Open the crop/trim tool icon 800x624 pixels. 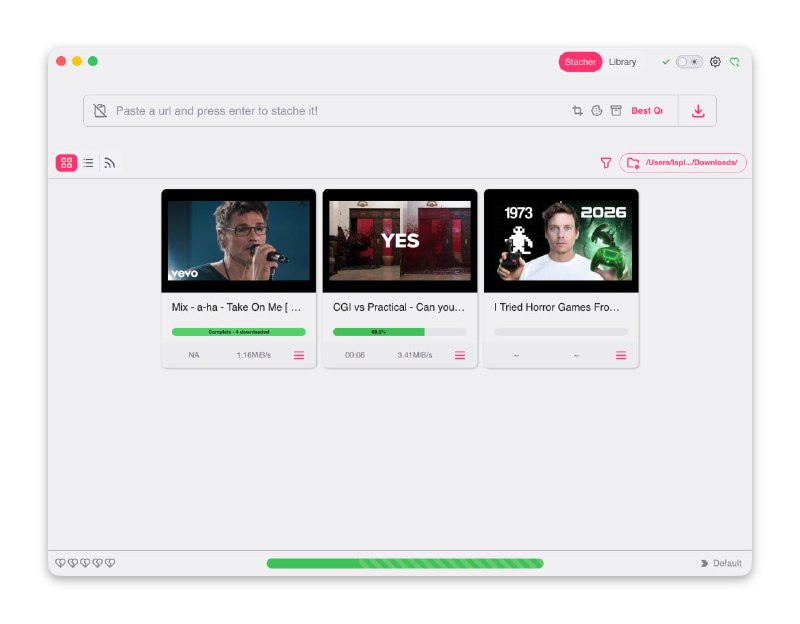(x=577, y=111)
